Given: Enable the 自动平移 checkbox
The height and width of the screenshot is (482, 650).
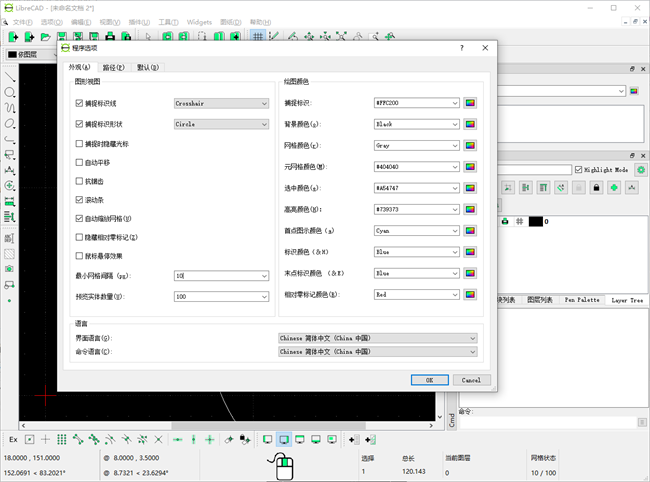Looking at the screenshot, I should [x=80, y=162].
